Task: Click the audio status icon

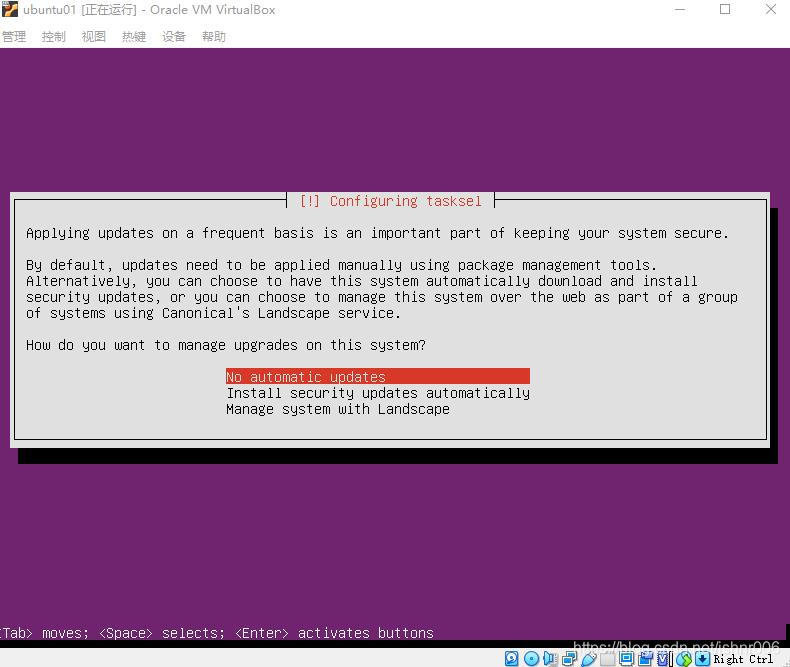Action: pyautogui.click(x=550, y=658)
